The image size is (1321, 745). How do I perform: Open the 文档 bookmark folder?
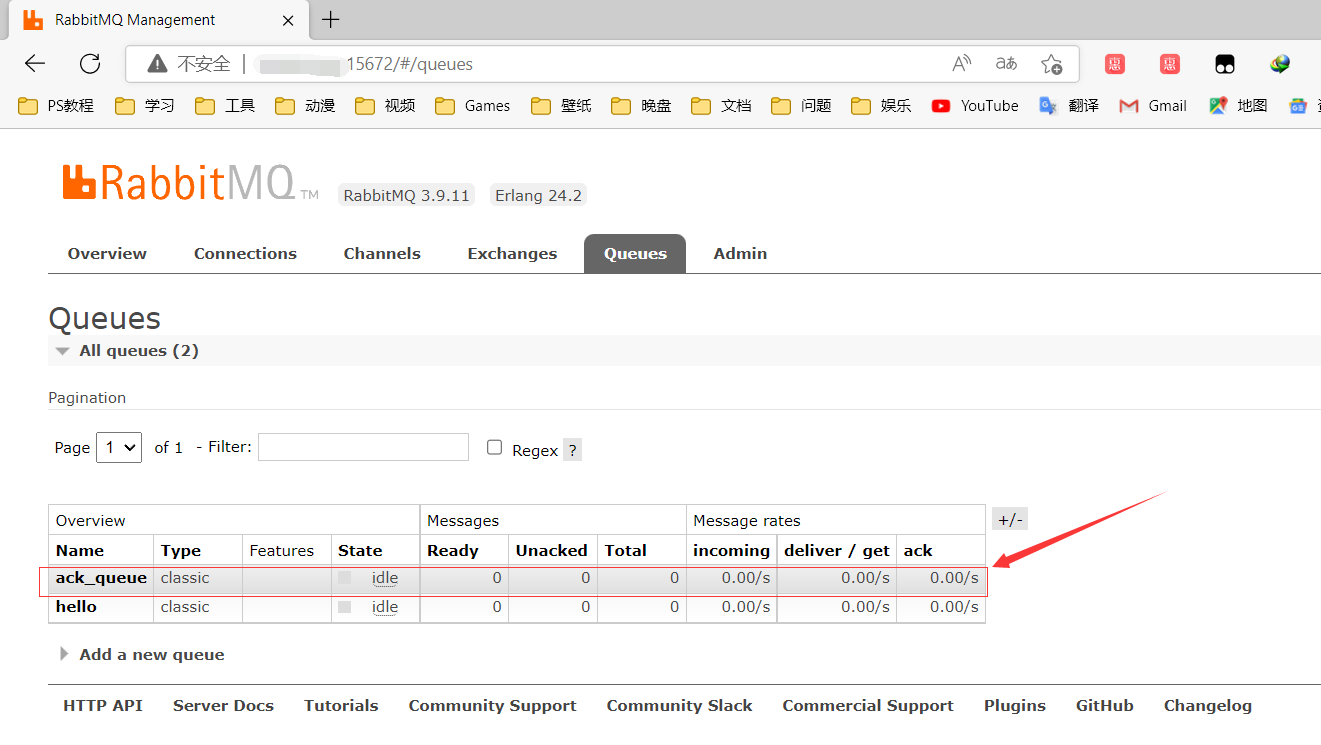coord(721,106)
